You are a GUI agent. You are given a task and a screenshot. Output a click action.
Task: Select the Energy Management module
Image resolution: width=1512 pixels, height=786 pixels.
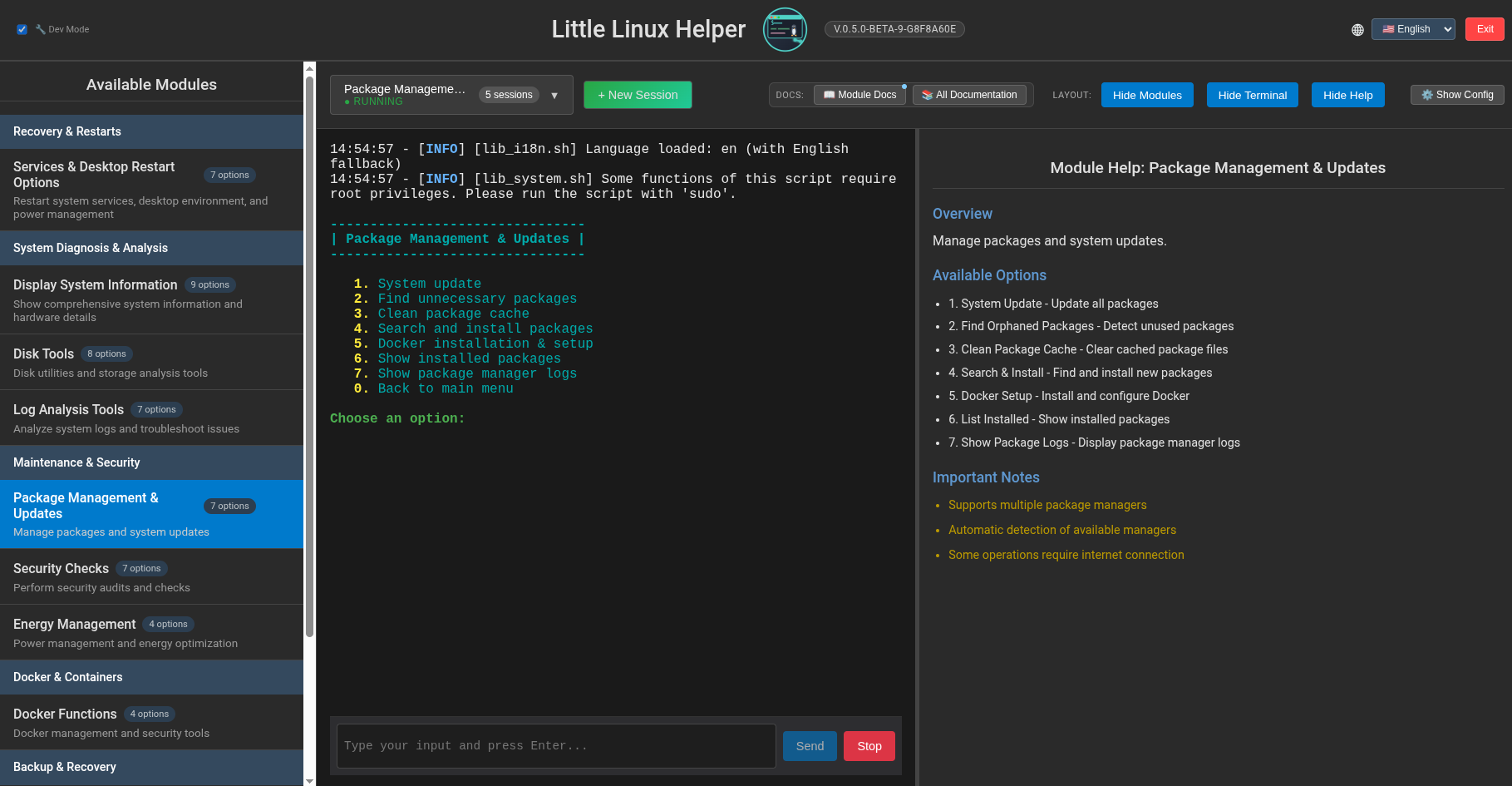coord(151,633)
